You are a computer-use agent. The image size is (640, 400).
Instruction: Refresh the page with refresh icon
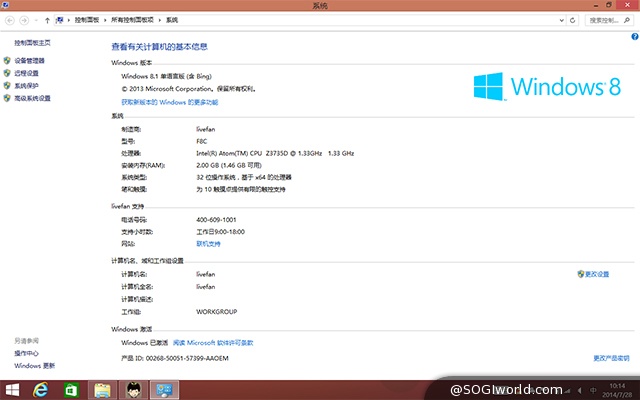point(572,20)
